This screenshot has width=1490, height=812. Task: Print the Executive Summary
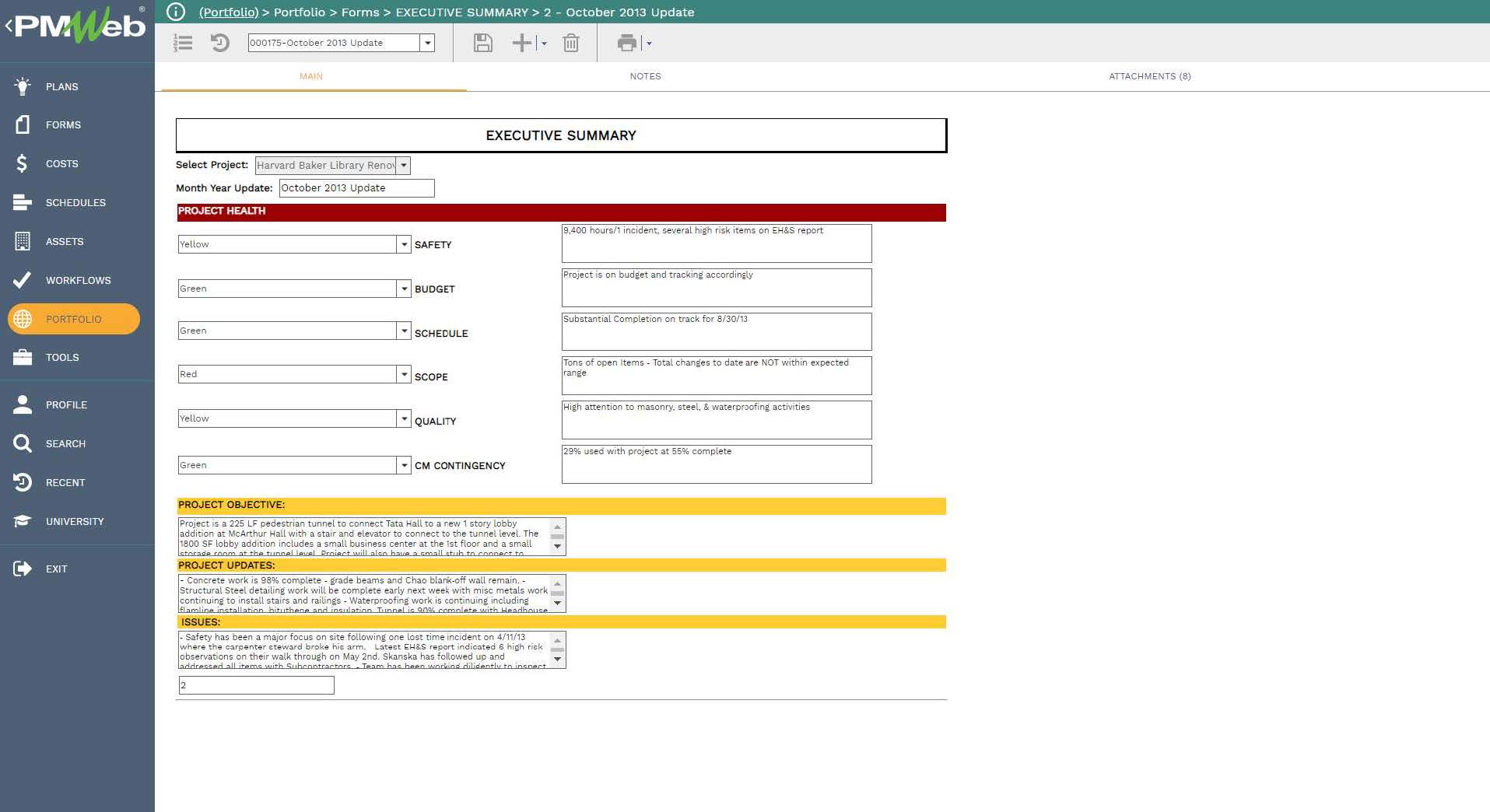click(627, 43)
